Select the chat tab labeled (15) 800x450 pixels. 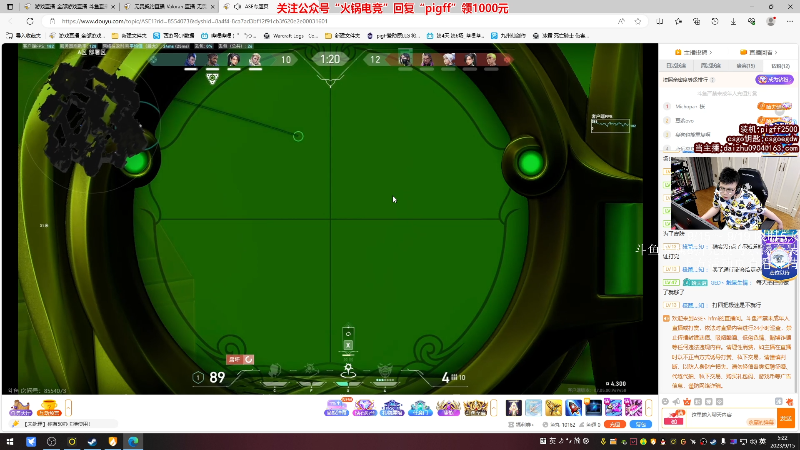click(745, 66)
